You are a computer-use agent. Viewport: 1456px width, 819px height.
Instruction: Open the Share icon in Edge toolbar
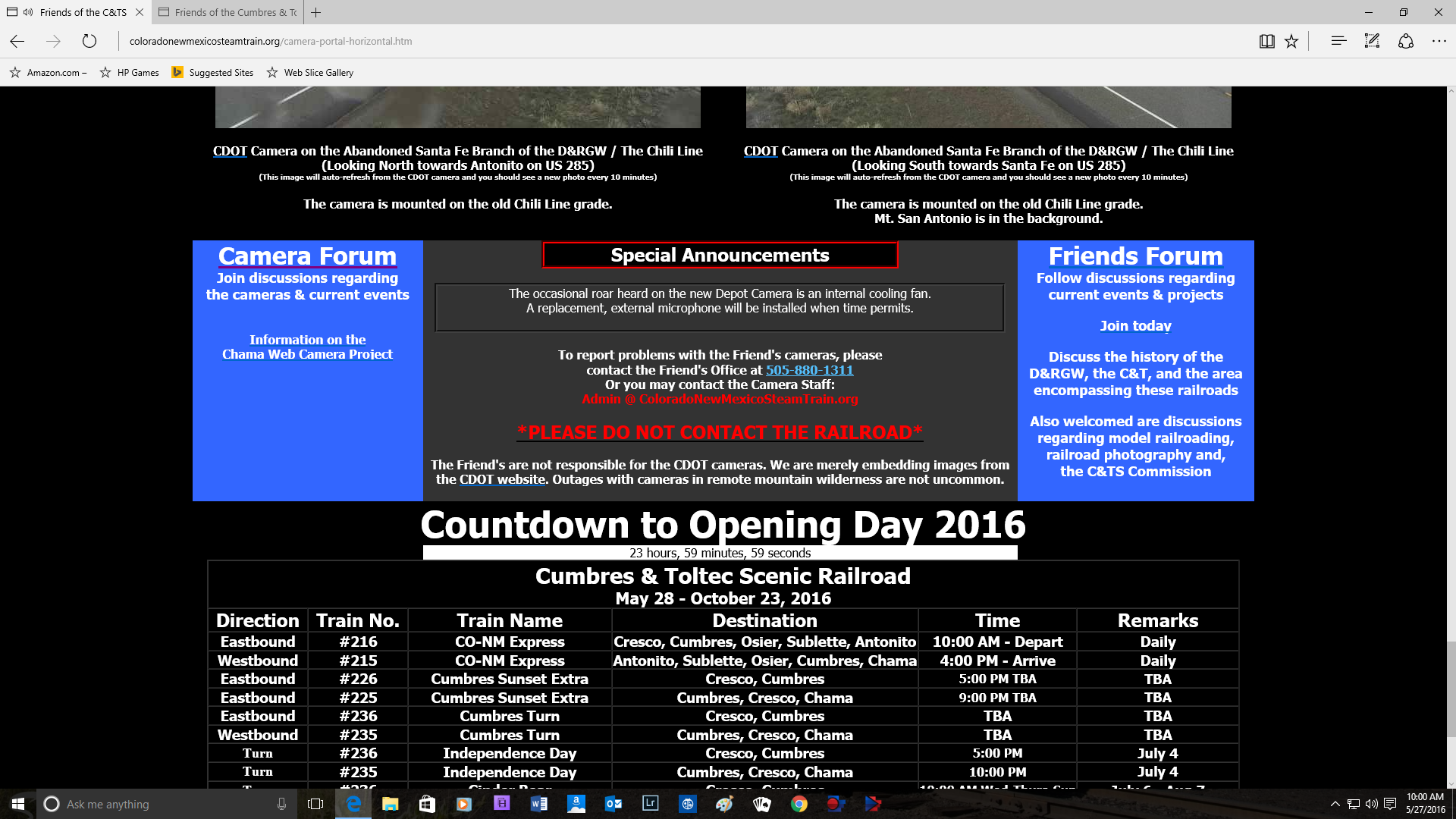[x=1406, y=41]
